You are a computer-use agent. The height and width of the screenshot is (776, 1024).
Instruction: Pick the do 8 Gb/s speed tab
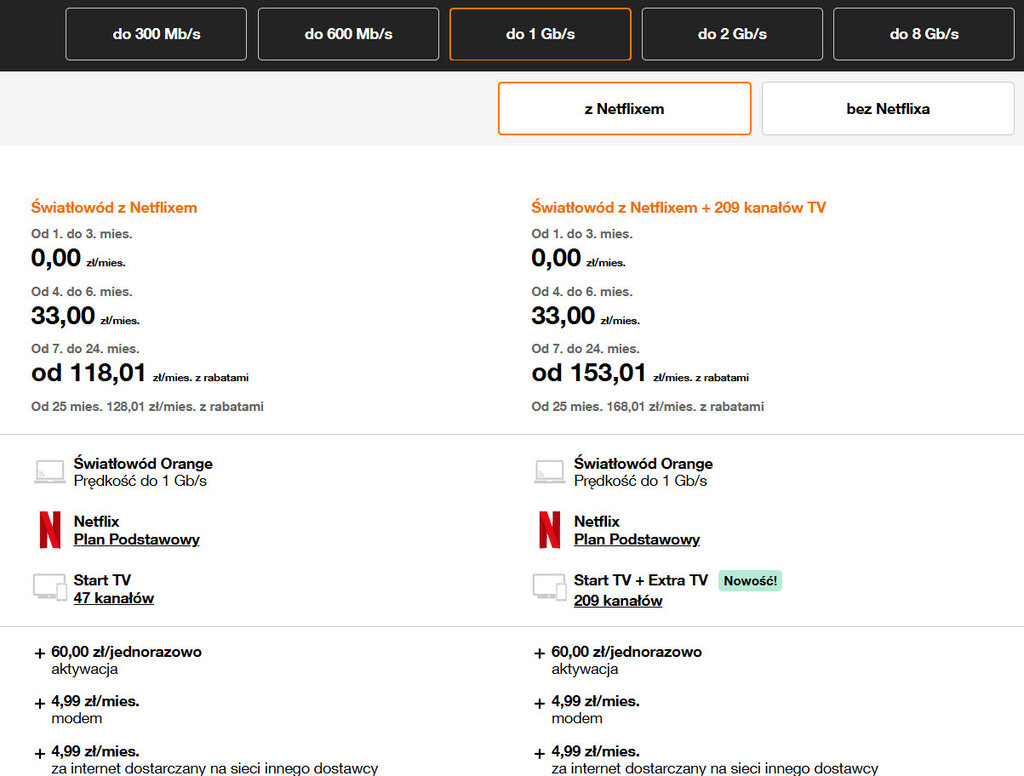(x=923, y=34)
